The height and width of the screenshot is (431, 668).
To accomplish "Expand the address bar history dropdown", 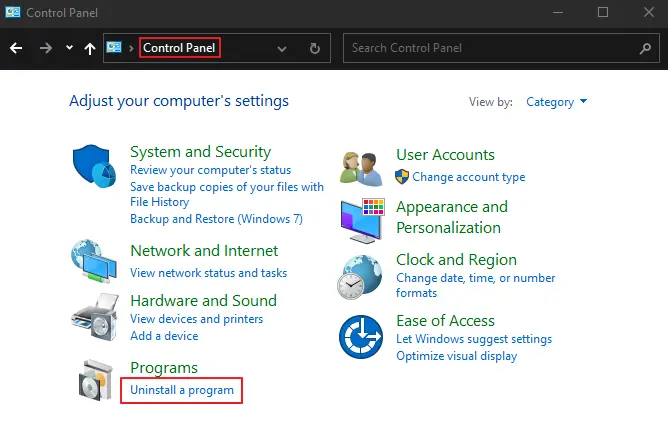I will click(x=282, y=49).
